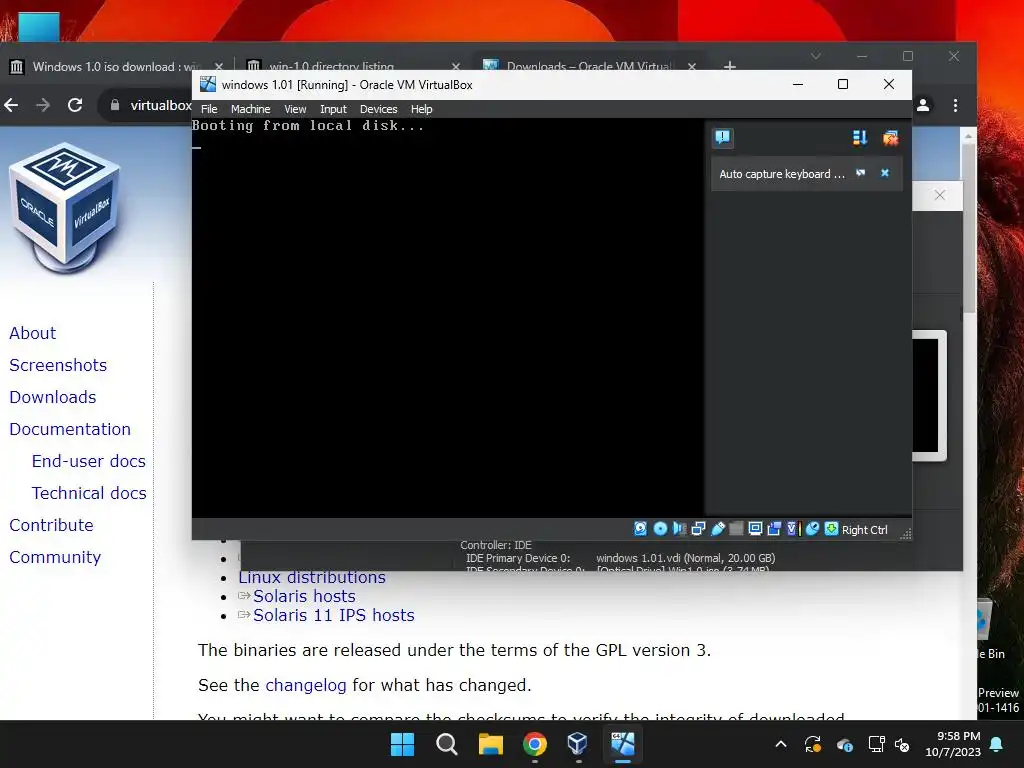Viewport: 1024px width, 768px height.
Task: Open File Explorer from the taskbar
Action: 490,744
